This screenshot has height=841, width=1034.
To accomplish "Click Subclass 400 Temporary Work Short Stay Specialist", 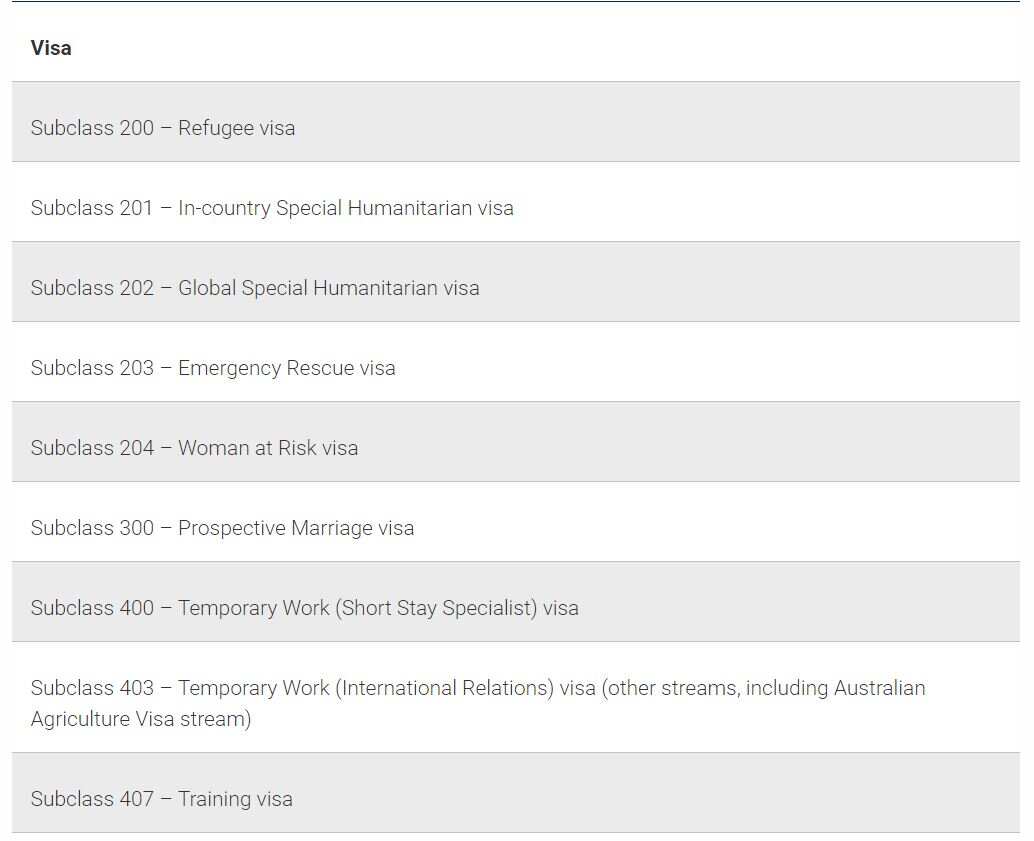I will pos(516,602).
